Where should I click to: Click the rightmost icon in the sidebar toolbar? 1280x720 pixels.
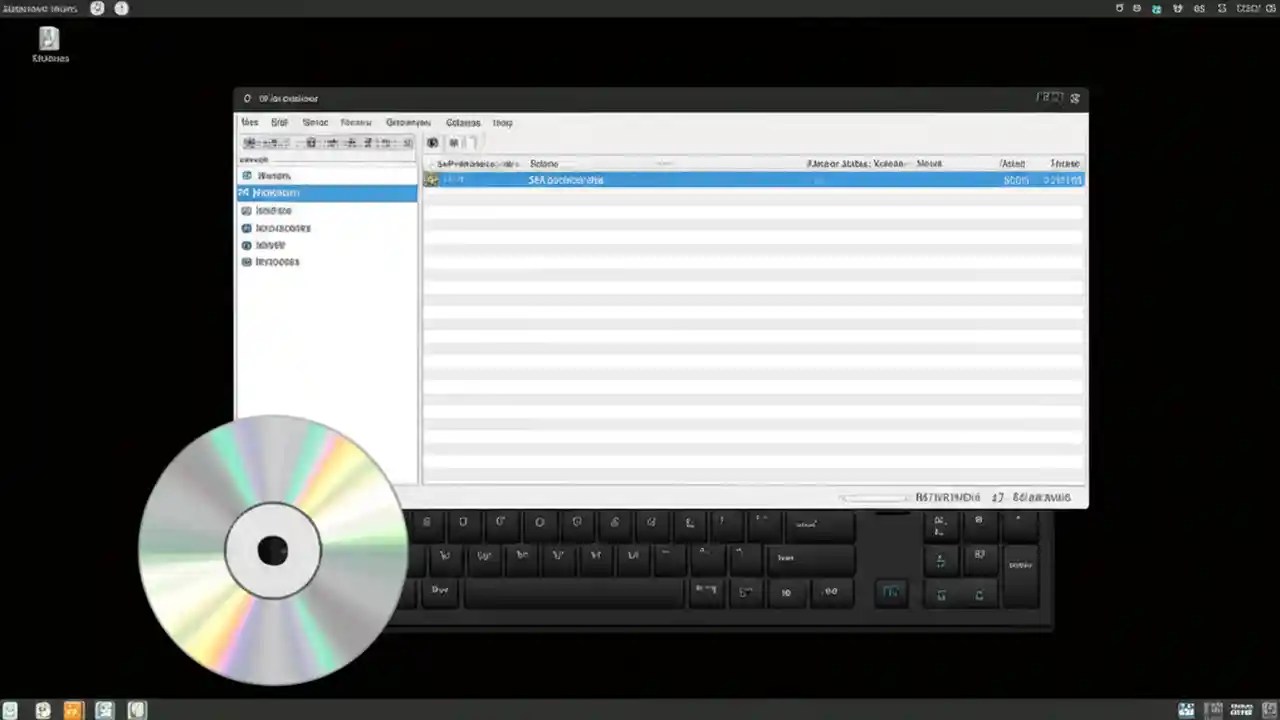(407, 142)
